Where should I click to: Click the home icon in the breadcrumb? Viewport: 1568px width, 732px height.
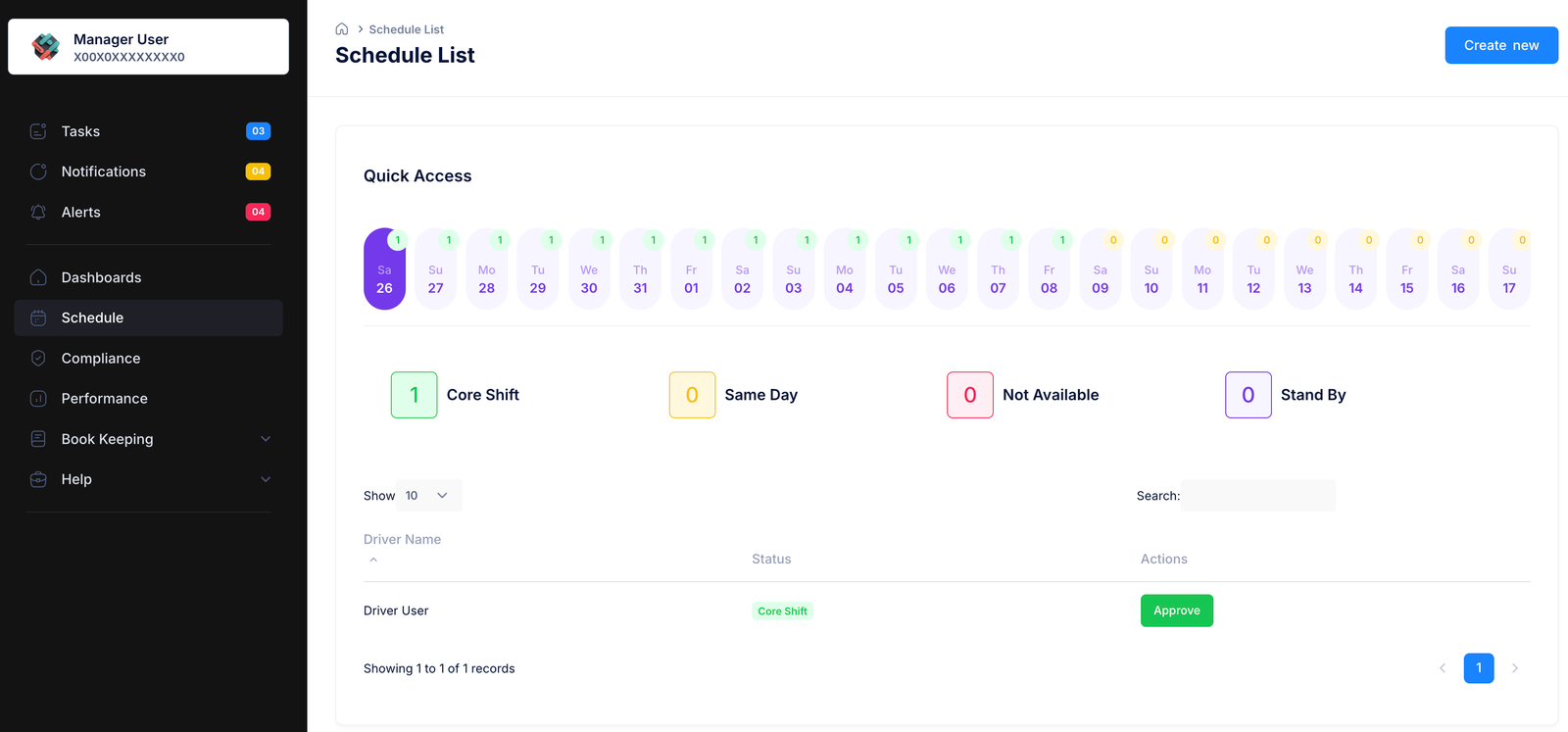[x=340, y=28]
